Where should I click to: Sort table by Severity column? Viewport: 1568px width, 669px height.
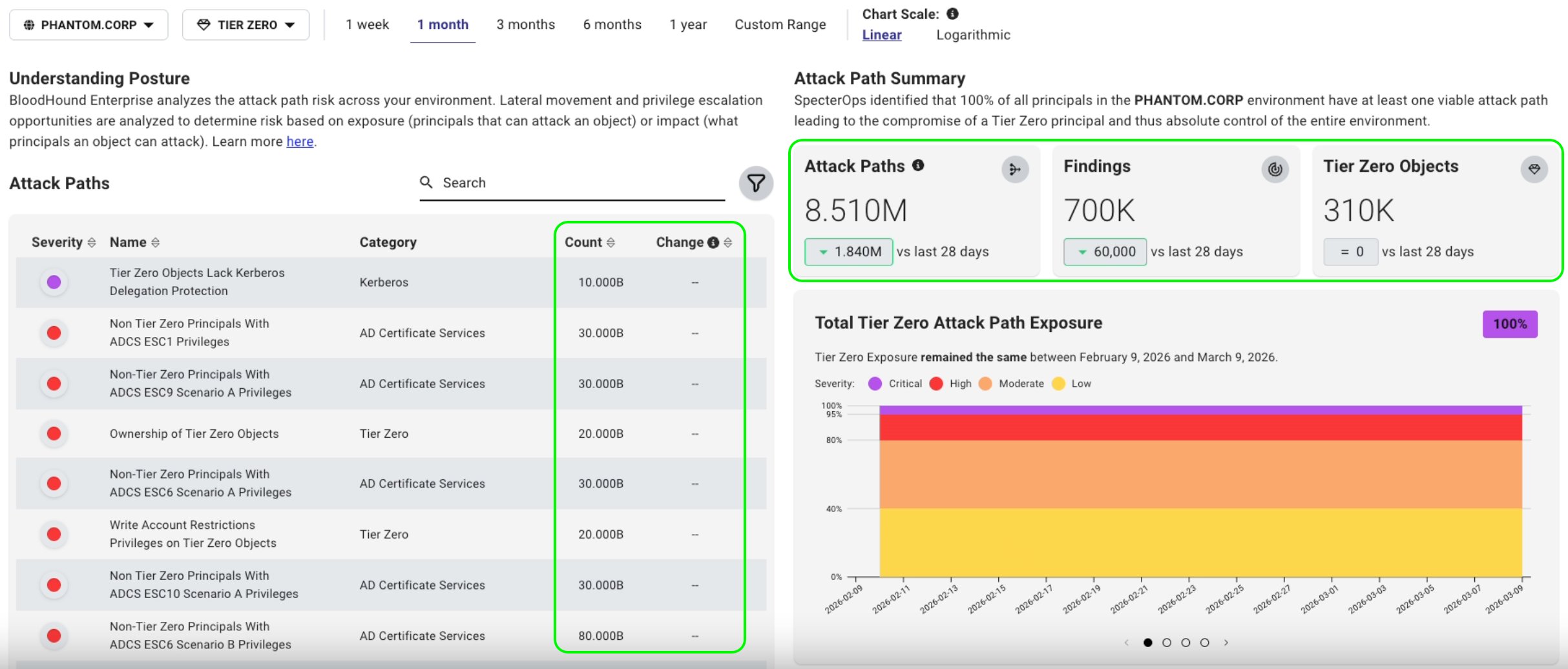[63, 242]
